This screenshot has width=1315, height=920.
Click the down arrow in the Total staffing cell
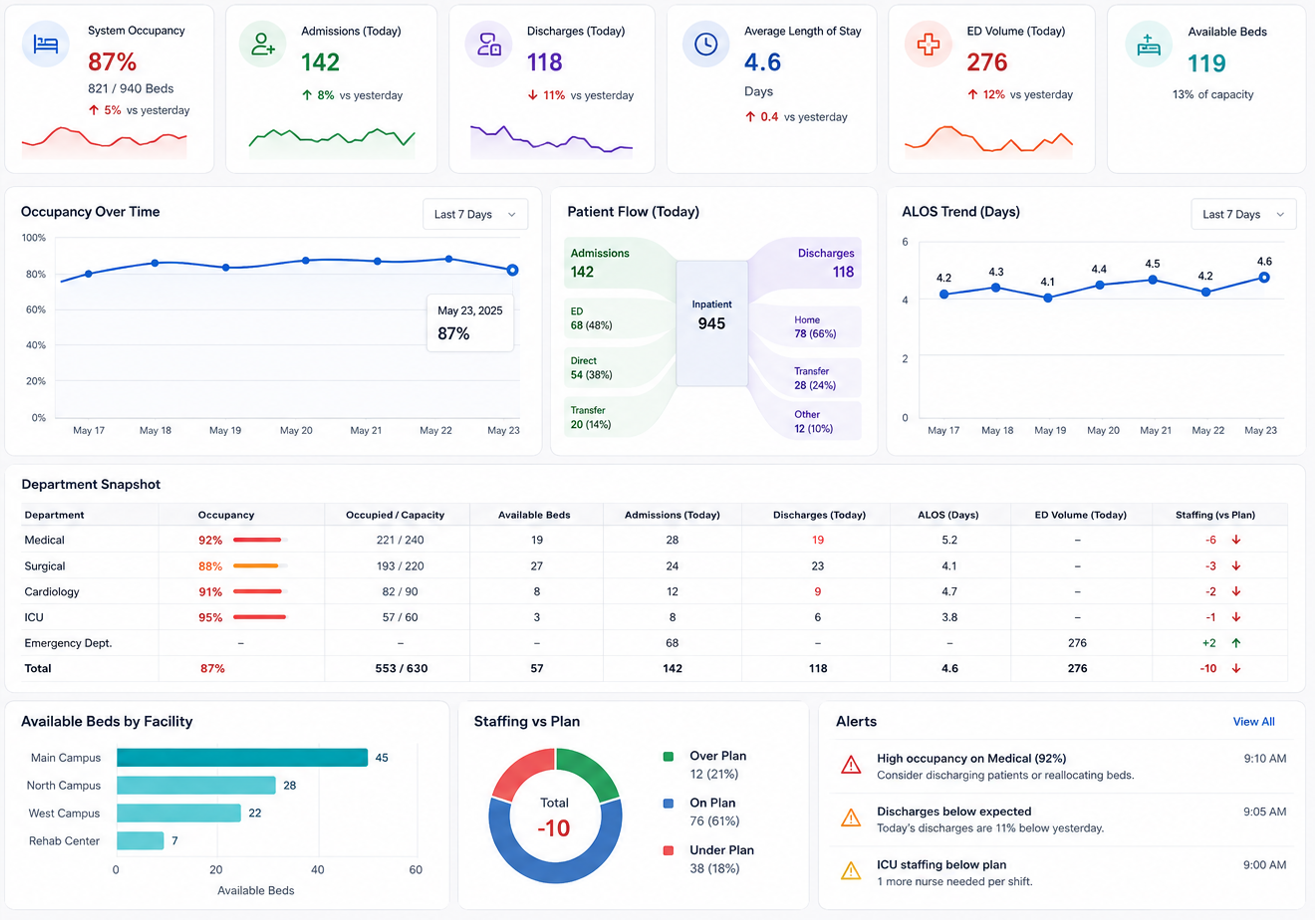pyautogui.click(x=1236, y=668)
